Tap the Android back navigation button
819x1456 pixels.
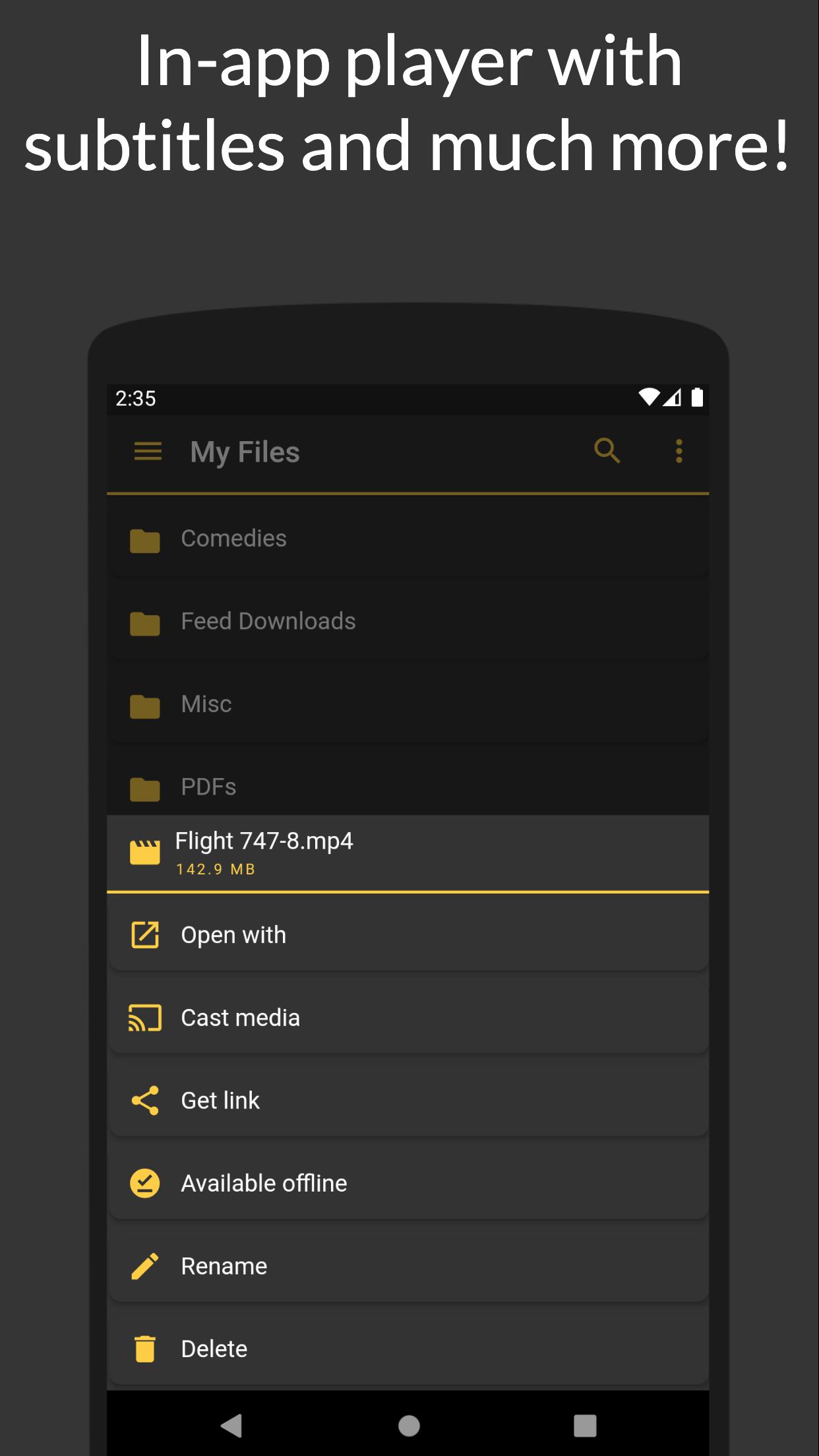coord(231,1426)
